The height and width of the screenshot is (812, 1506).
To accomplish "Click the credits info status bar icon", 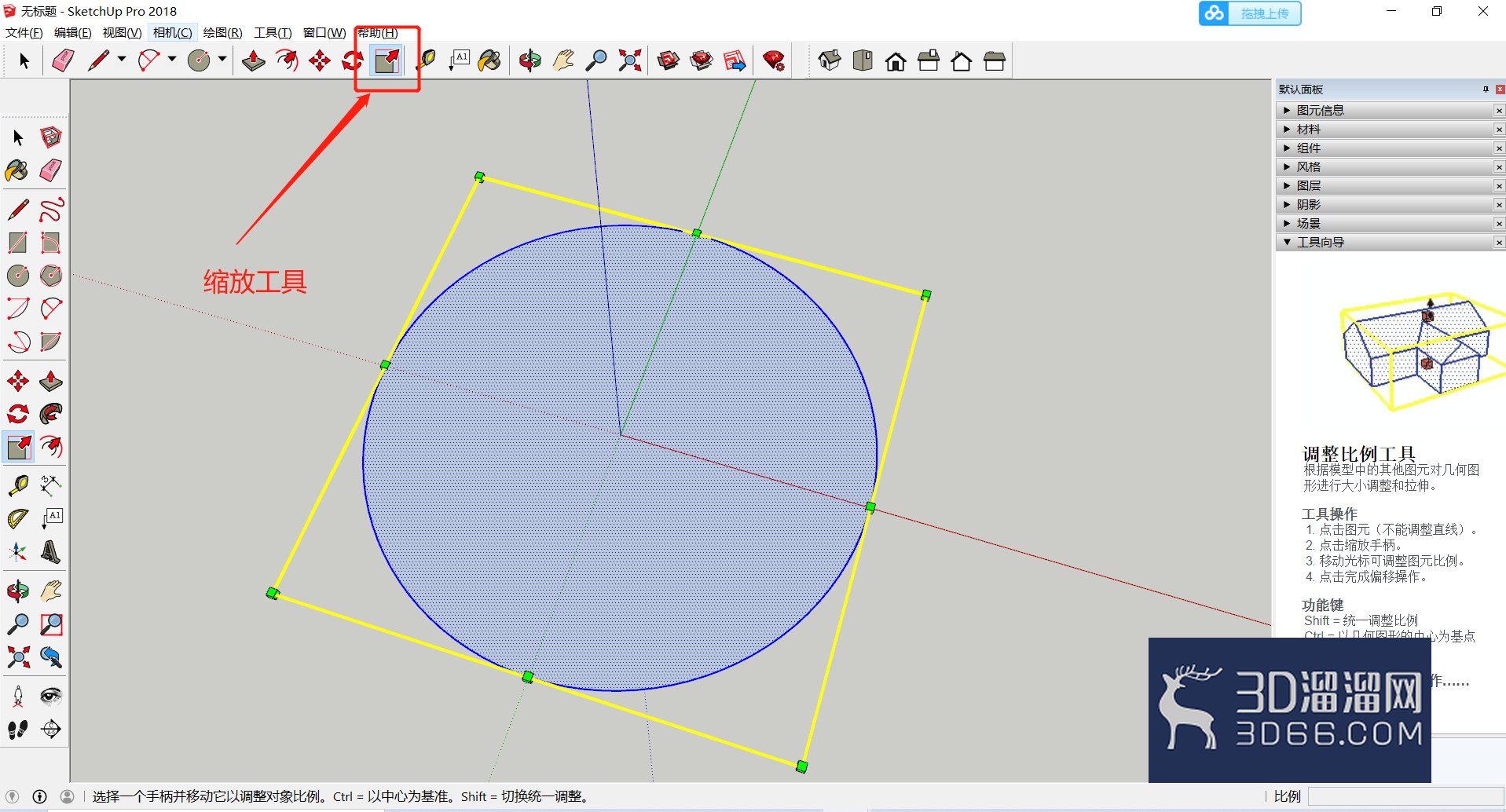I will coord(40,796).
